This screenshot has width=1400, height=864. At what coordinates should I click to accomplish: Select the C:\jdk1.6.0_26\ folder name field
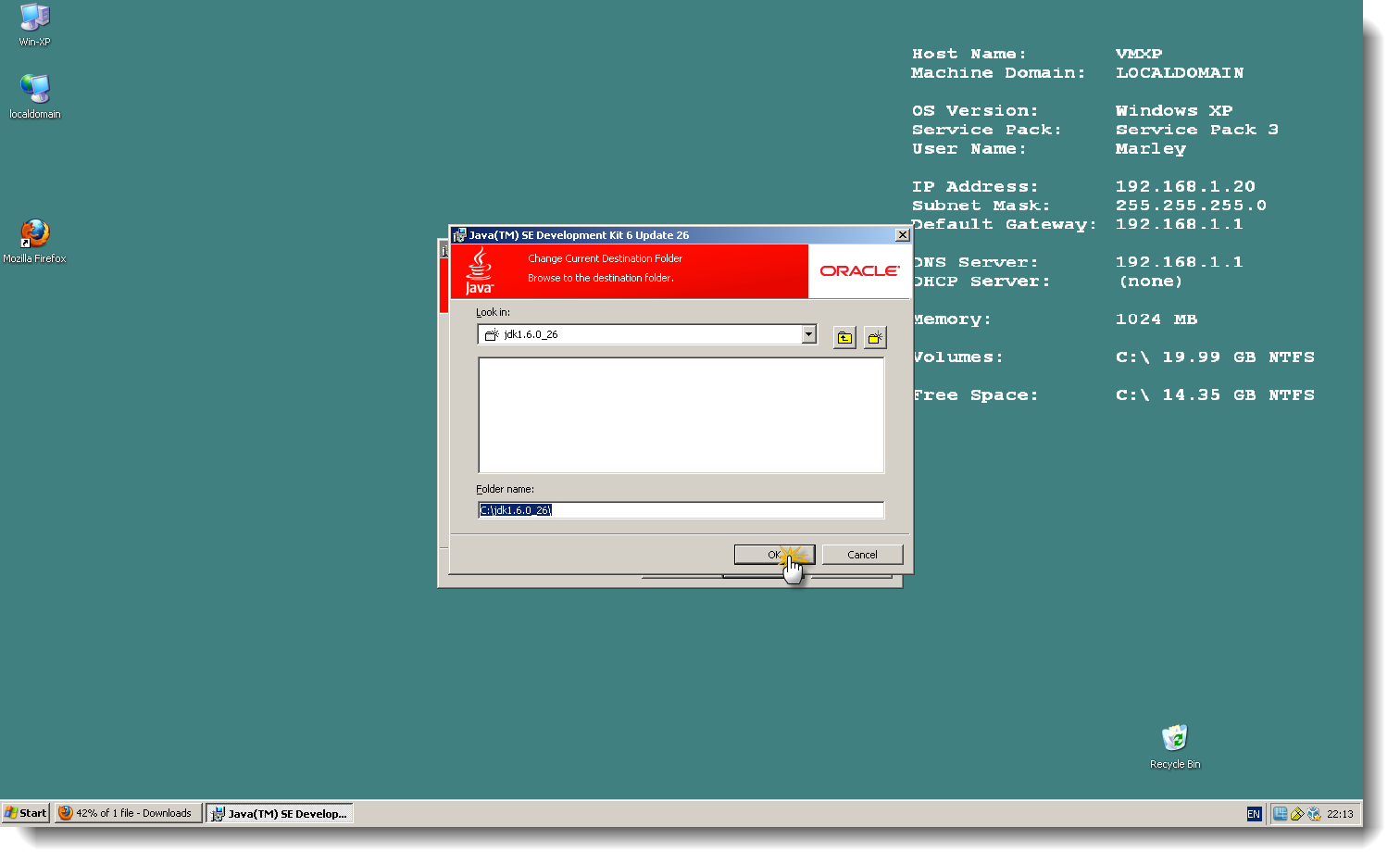(681, 509)
